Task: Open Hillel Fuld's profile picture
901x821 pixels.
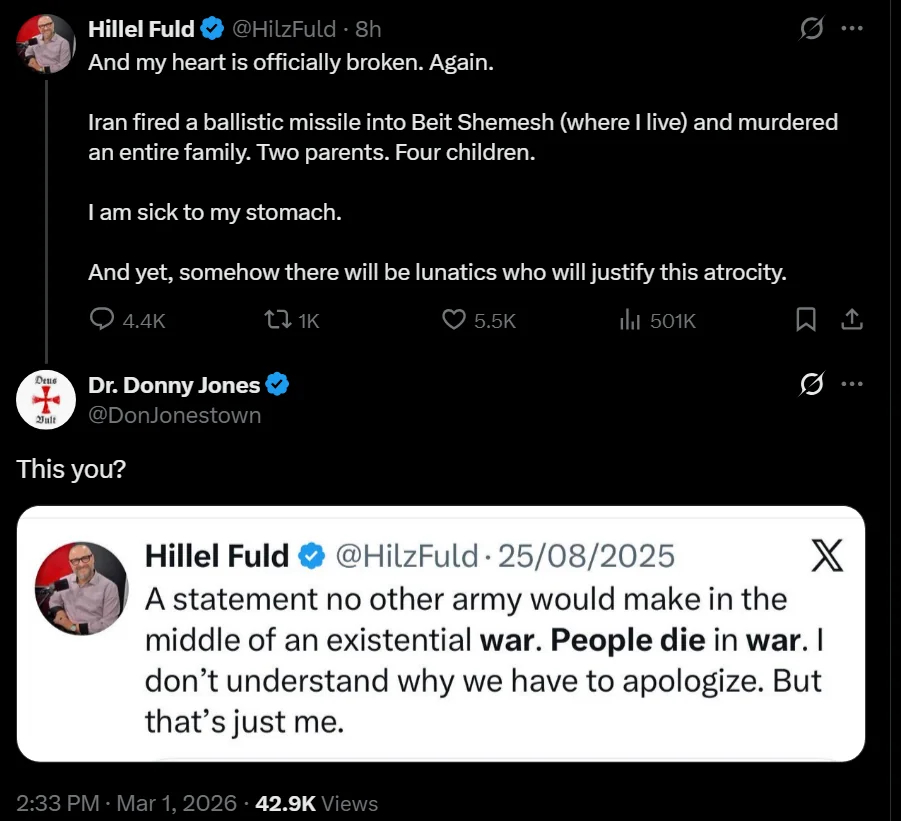Action: point(45,44)
